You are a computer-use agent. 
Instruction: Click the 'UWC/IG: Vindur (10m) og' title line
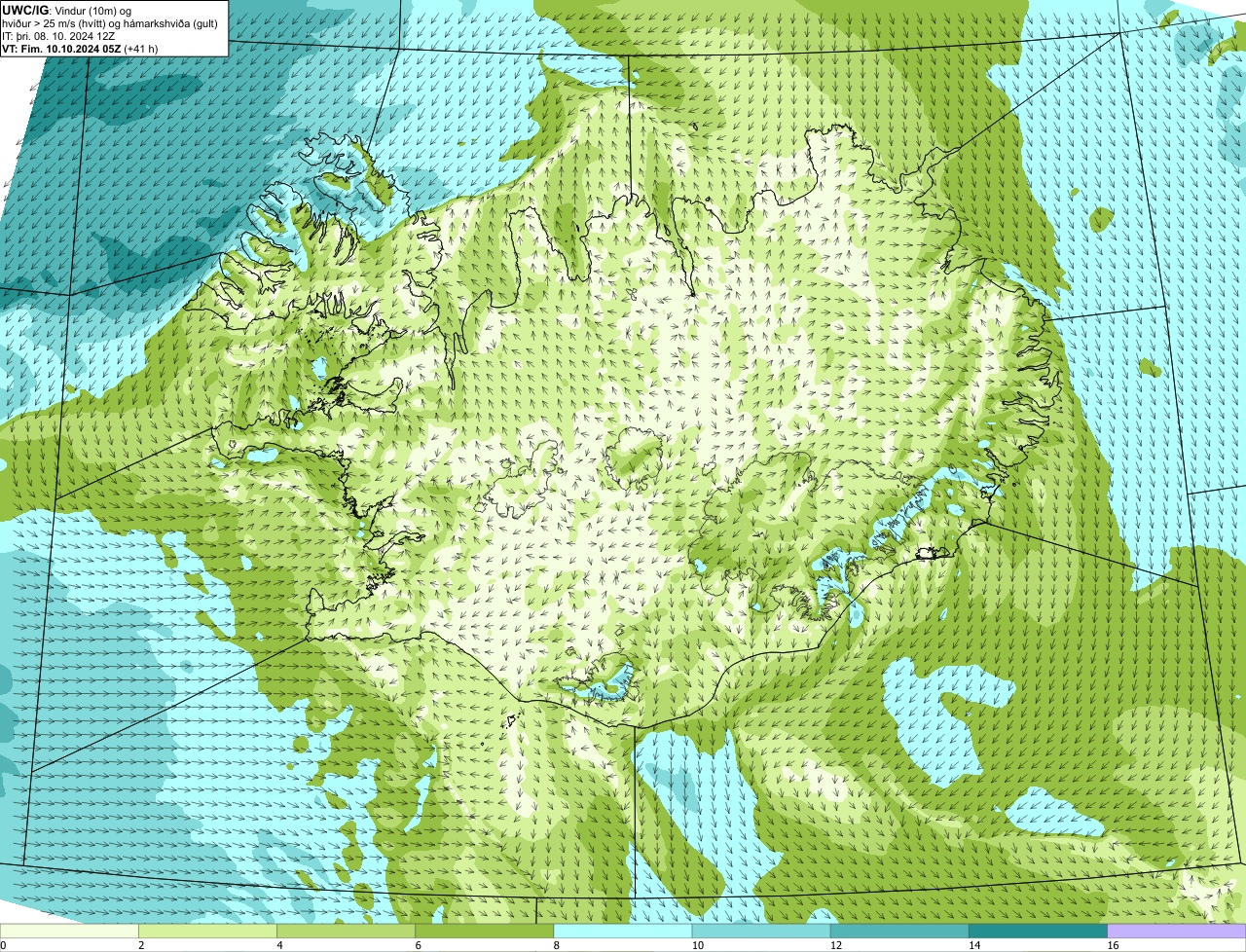[x=66, y=10]
